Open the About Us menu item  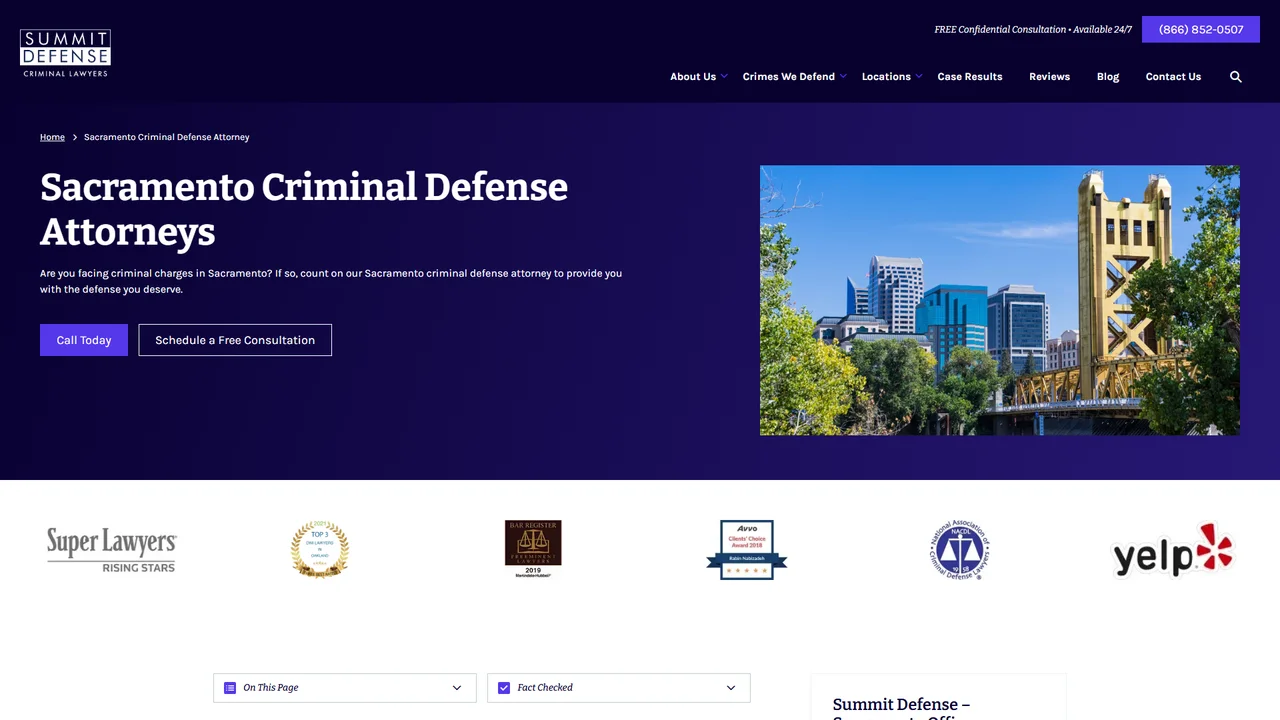click(693, 77)
